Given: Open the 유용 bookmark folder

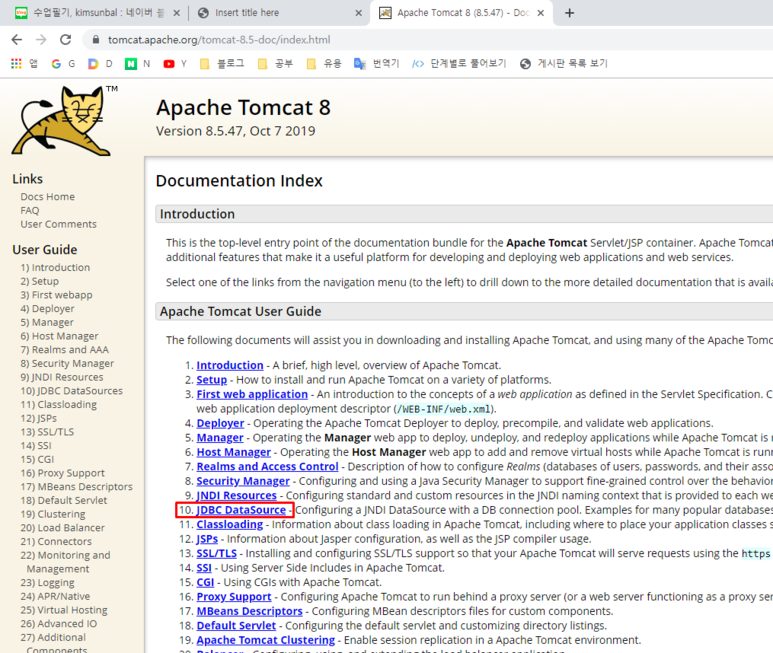Looking at the screenshot, I should [x=324, y=64].
